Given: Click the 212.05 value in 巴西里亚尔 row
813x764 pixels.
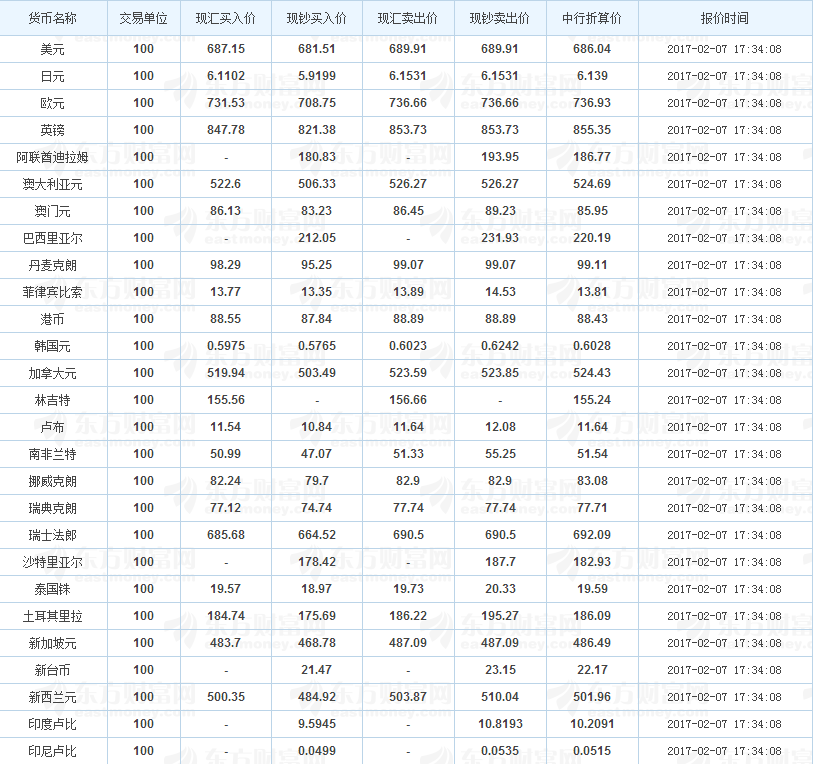Looking at the screenshot, I should tap(317, 238).
